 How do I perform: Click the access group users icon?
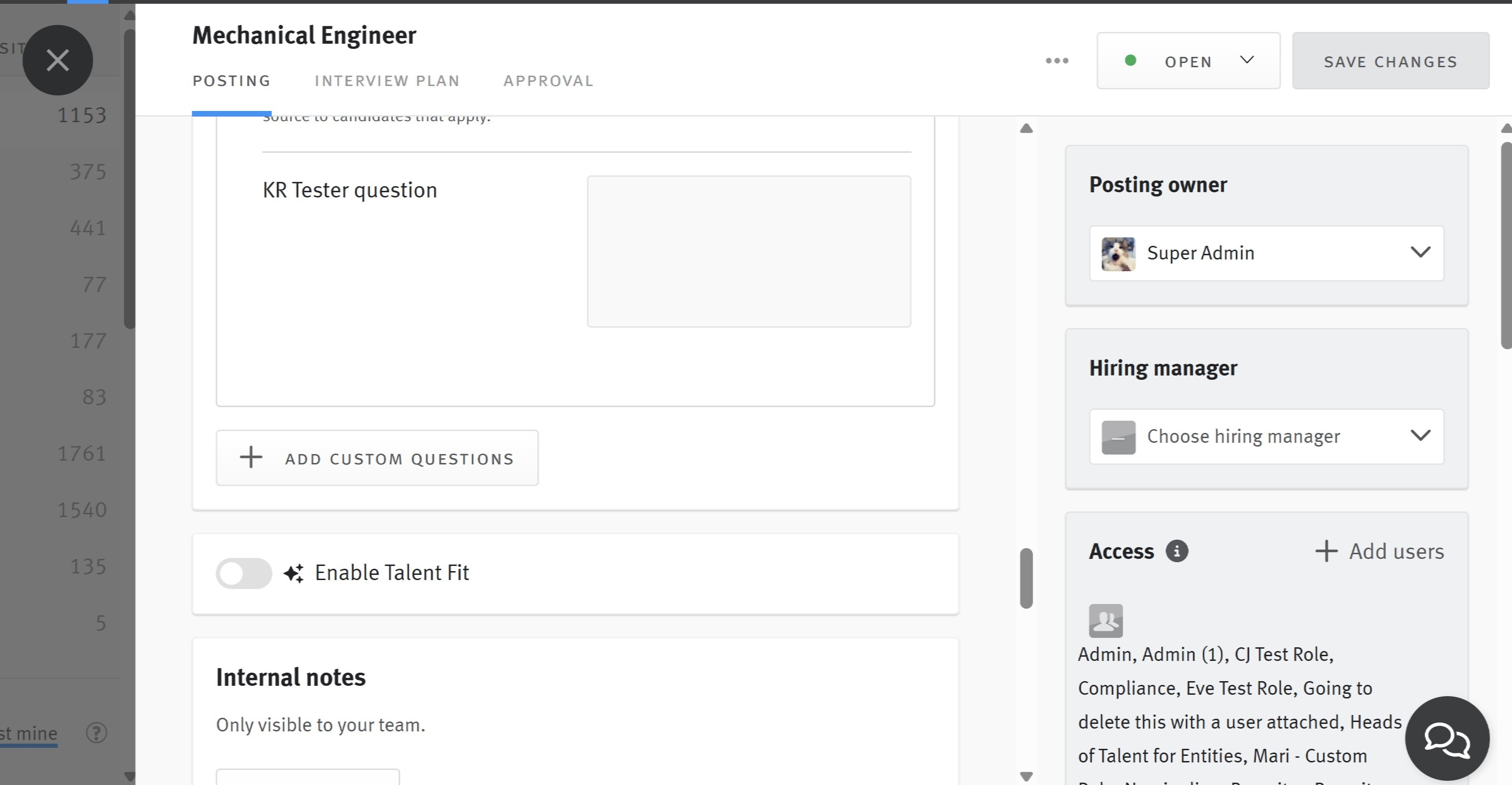pyautogui.click(x=1105, y=621)
